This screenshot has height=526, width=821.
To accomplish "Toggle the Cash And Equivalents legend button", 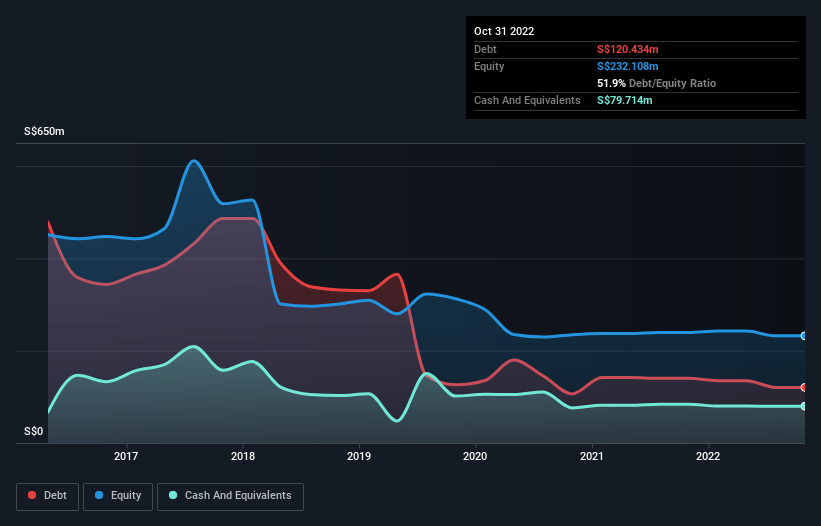I will 230,496.
